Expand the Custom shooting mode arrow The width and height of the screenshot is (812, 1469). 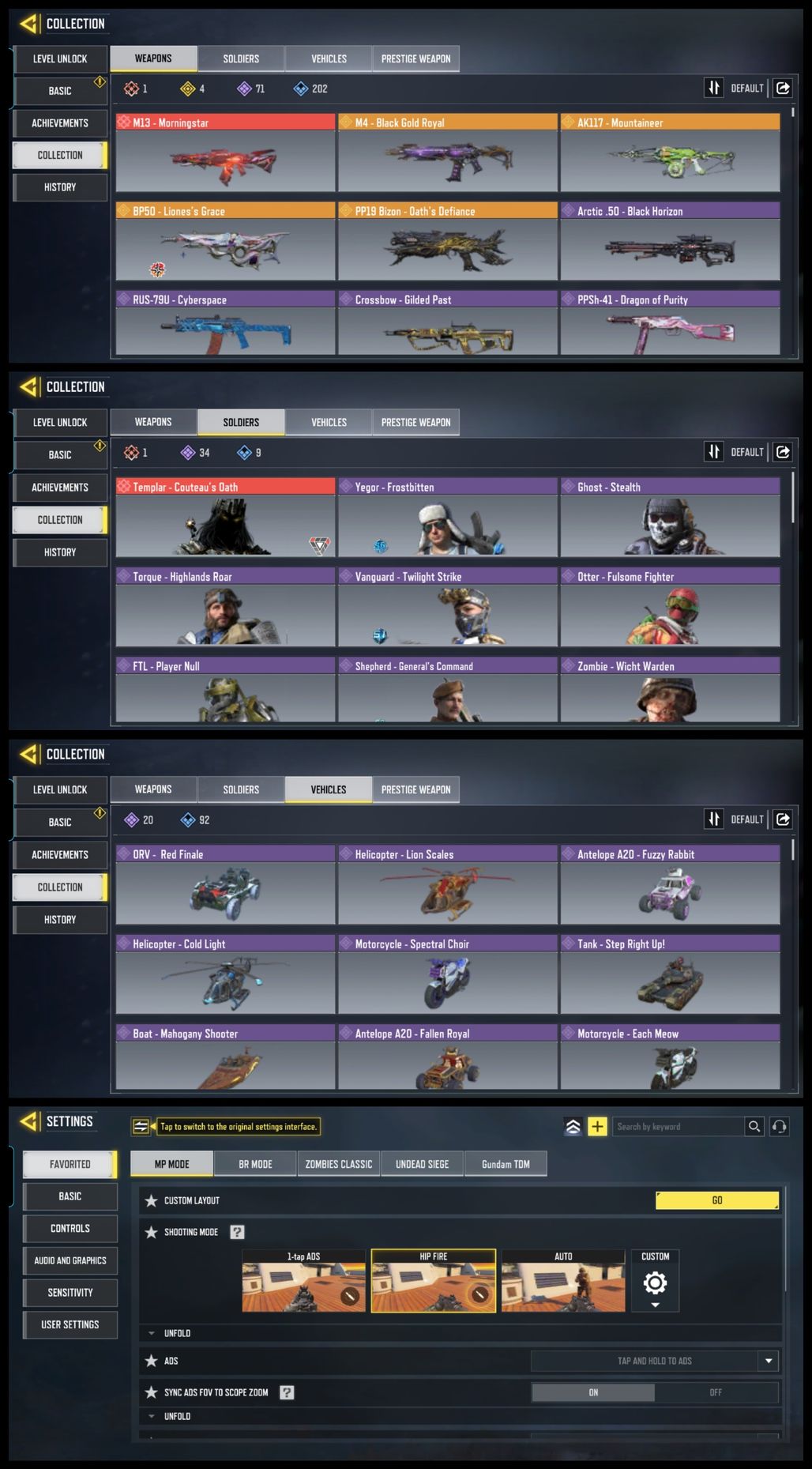(x=655, y=1305)
